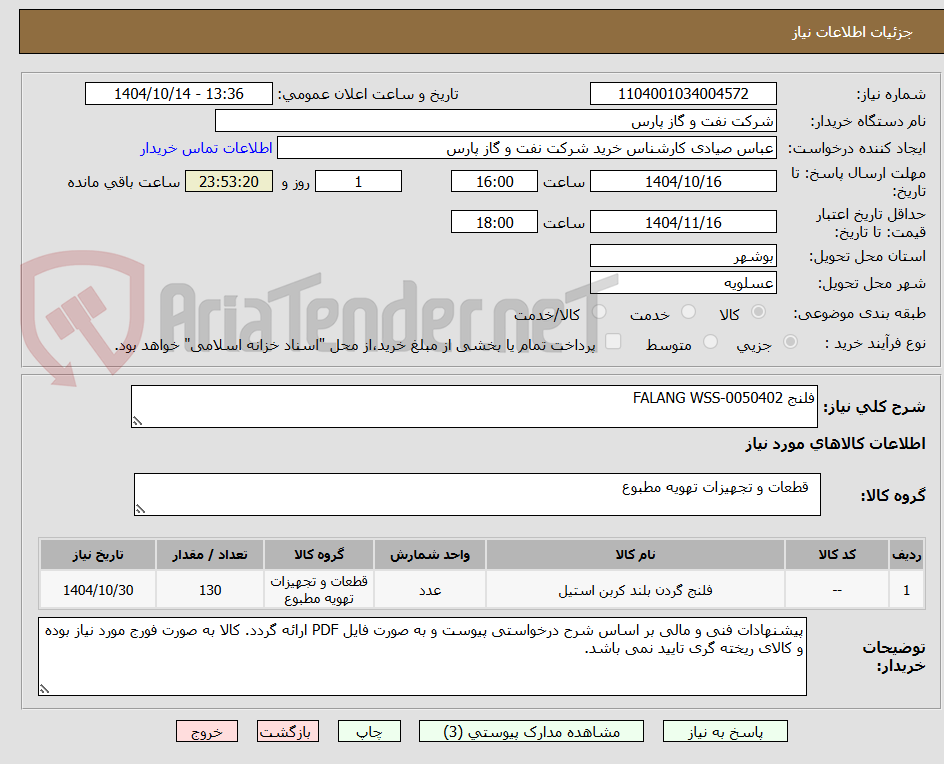Click the deadline time field 16:00

coord(494,181)
